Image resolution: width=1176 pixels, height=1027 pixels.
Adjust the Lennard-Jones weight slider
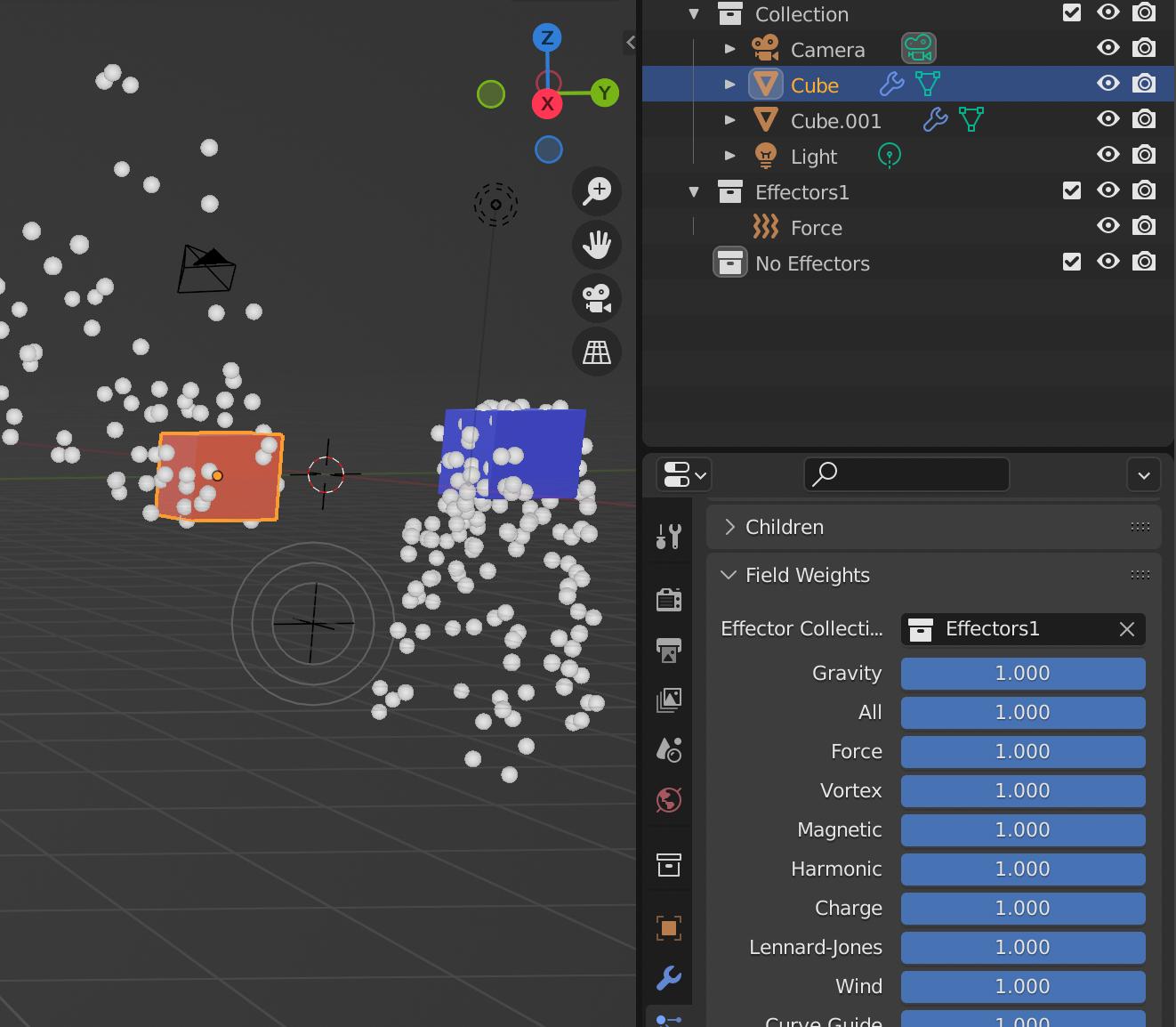[x=1023, y=948]
